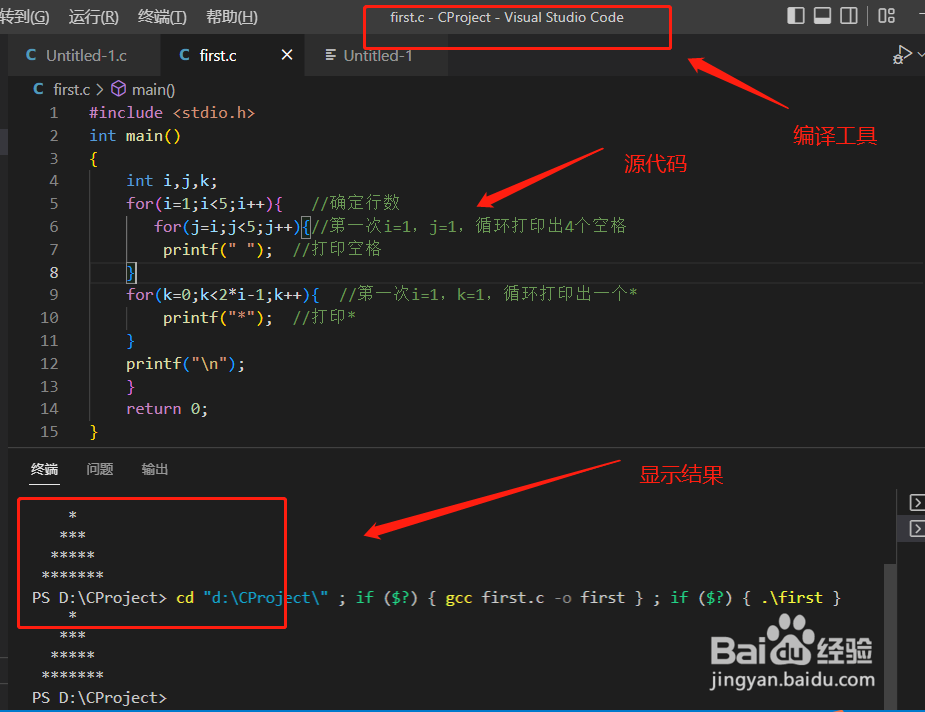This screenshot has height=712, width=925.
Task: Click the printf("*"); statement
Action: (218, 318)
